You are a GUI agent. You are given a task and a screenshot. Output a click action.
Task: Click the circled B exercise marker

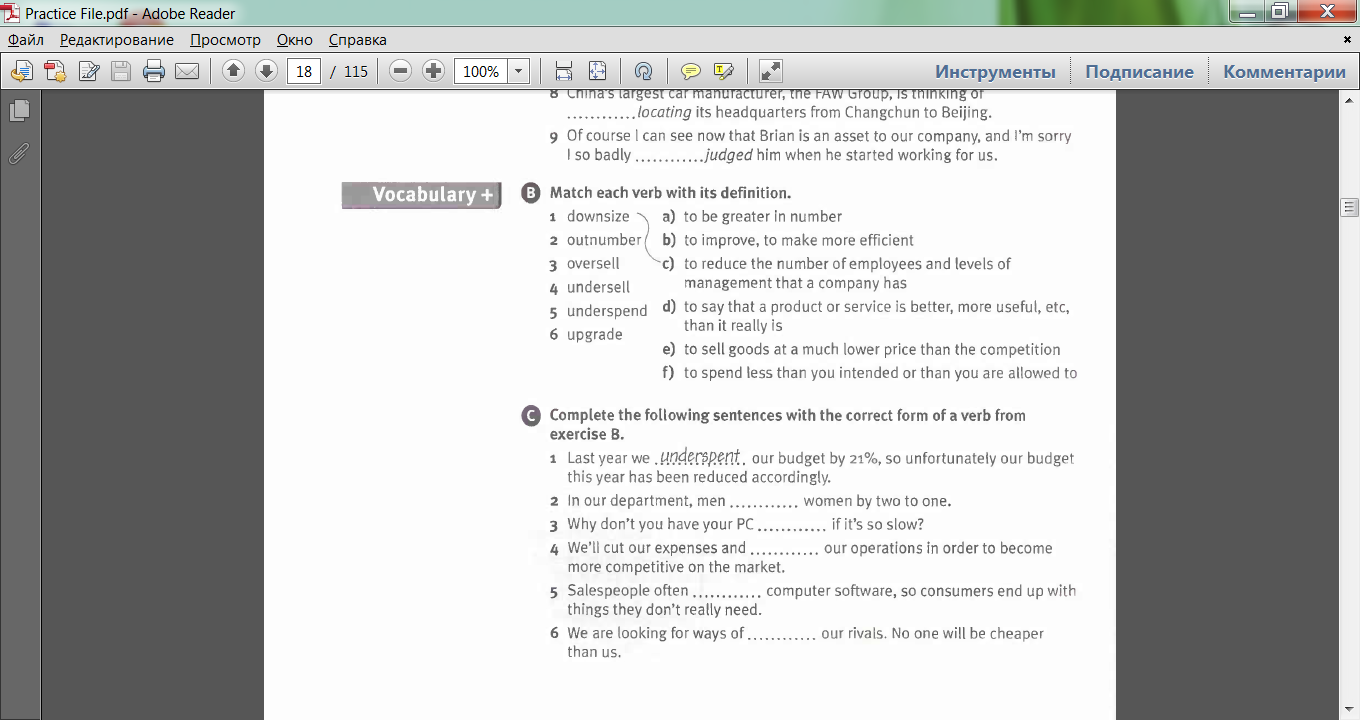click(531, 193)
